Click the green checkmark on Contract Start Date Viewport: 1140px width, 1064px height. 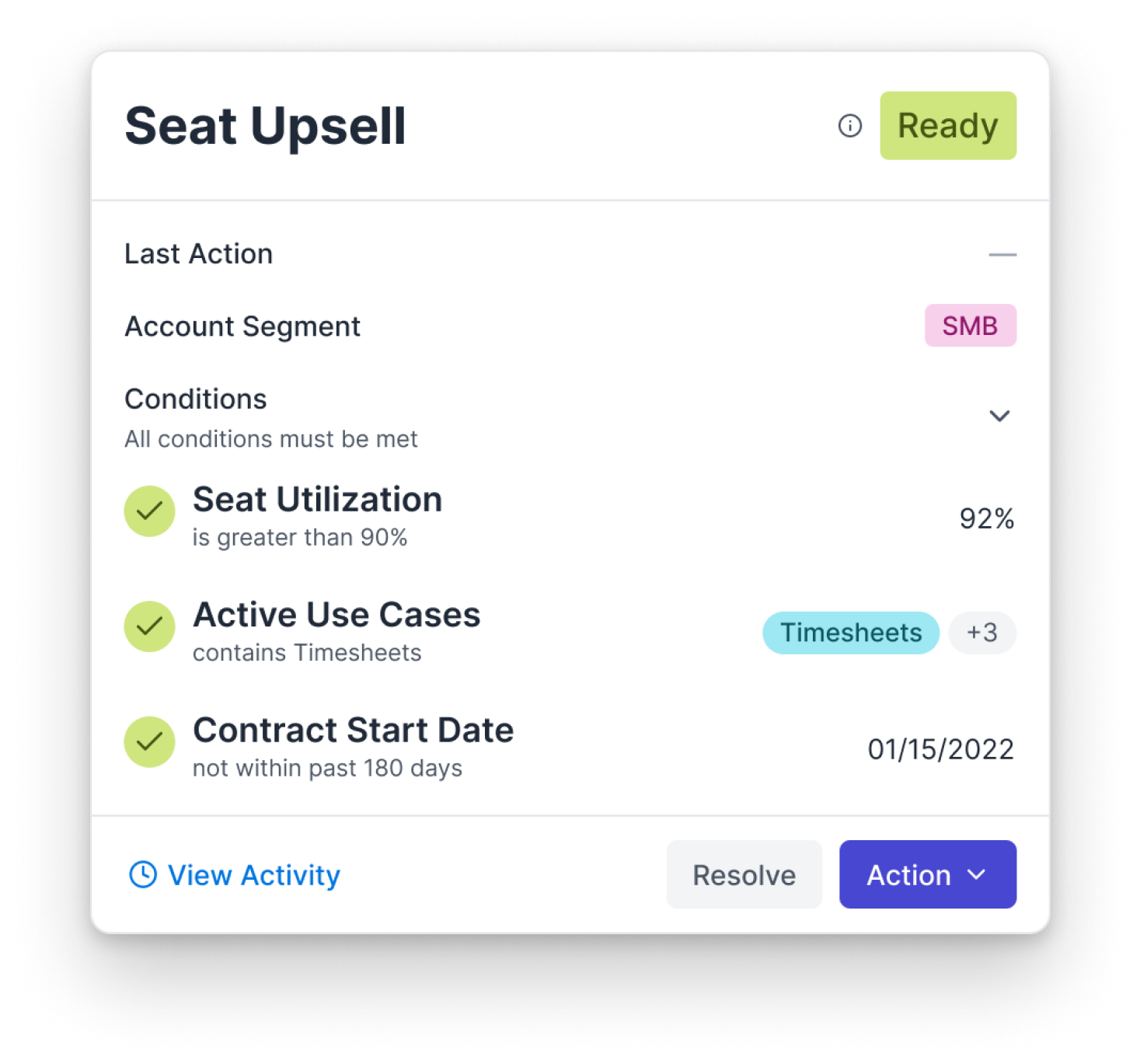149,742
